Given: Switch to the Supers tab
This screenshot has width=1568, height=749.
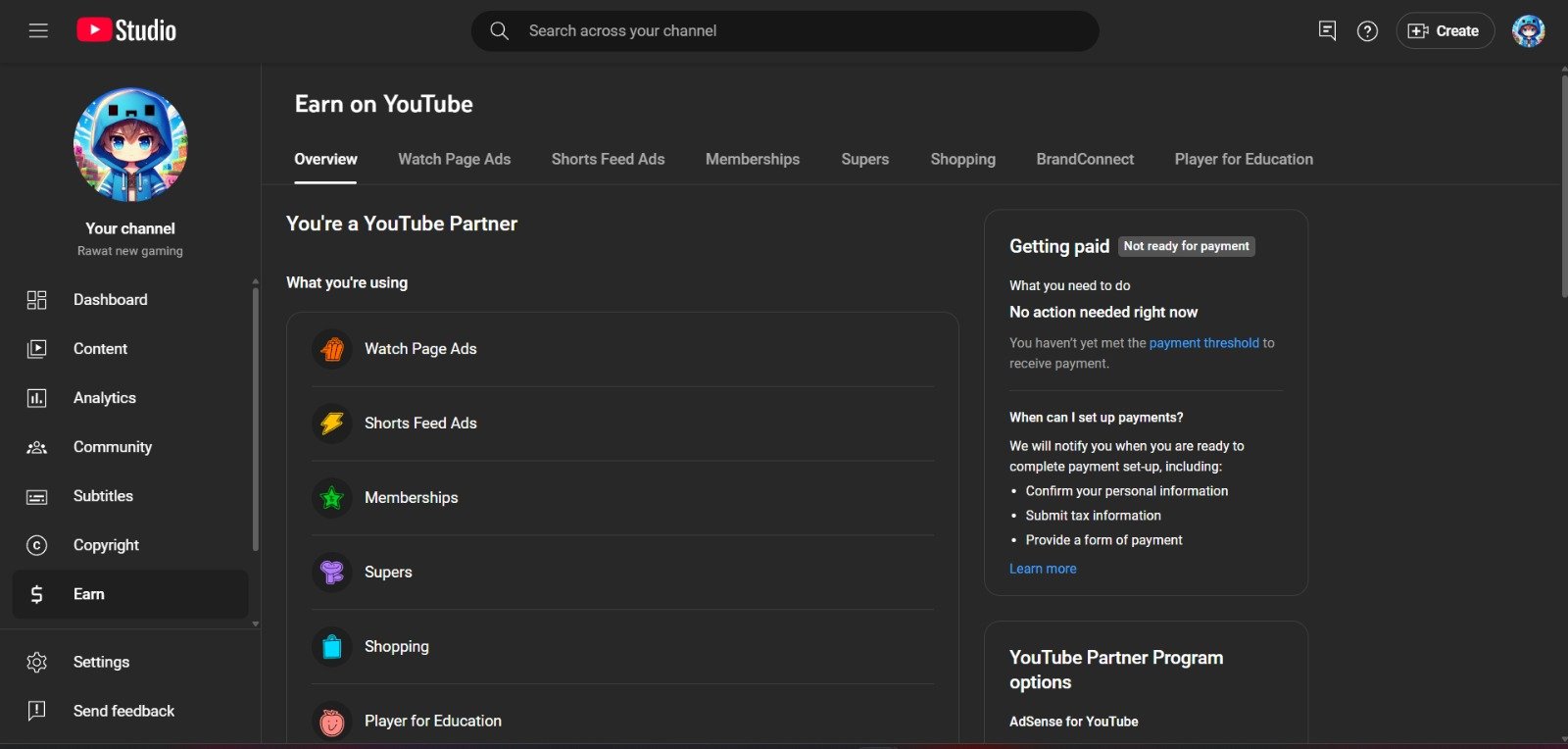Looking at the screenshot, I should pyautogui.click(x=865, y=159).
